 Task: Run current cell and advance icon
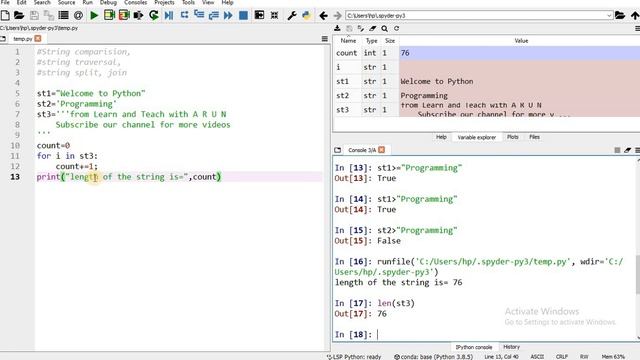coord(124,16)
